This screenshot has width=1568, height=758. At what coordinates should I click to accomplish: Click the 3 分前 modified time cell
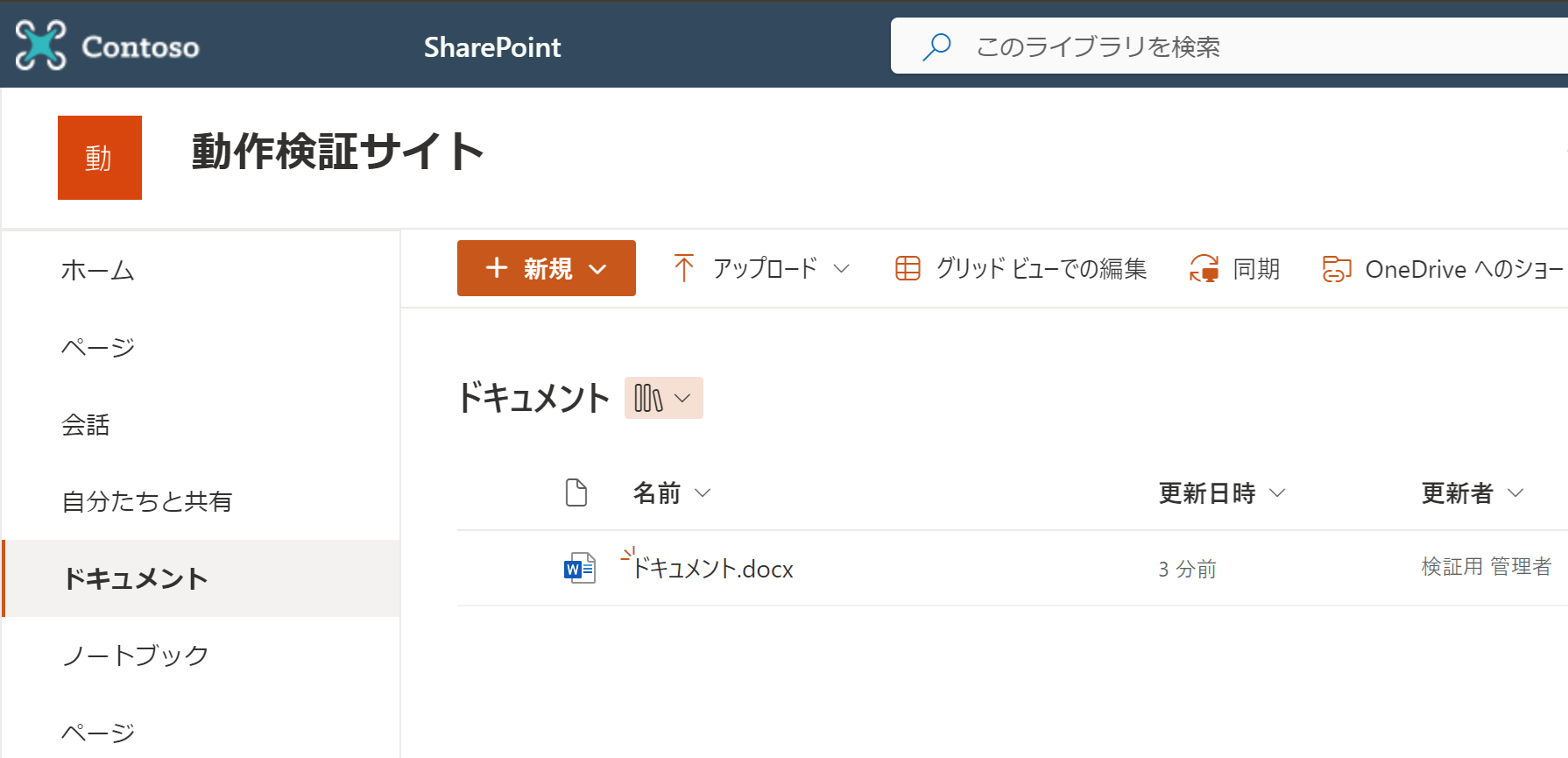[1188, 570]
